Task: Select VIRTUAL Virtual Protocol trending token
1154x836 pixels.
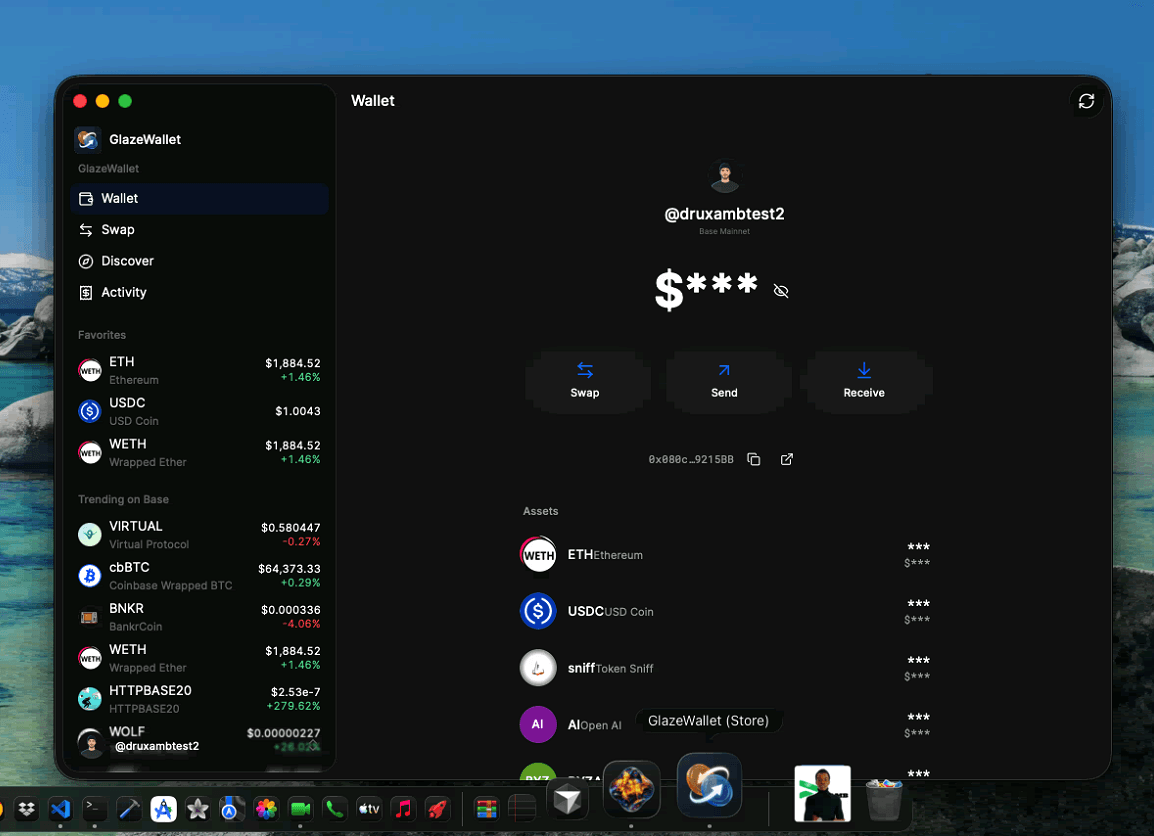Action: point(199,535)
